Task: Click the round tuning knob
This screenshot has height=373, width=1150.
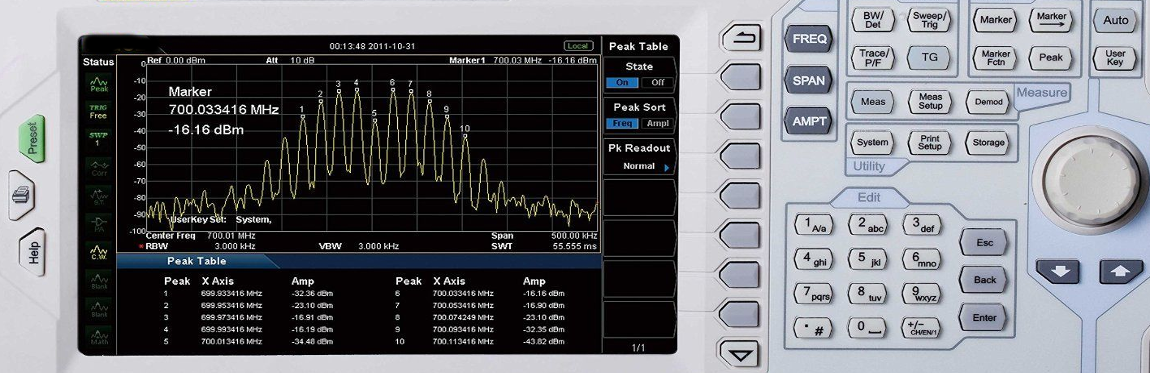Action: (1084, 177)
